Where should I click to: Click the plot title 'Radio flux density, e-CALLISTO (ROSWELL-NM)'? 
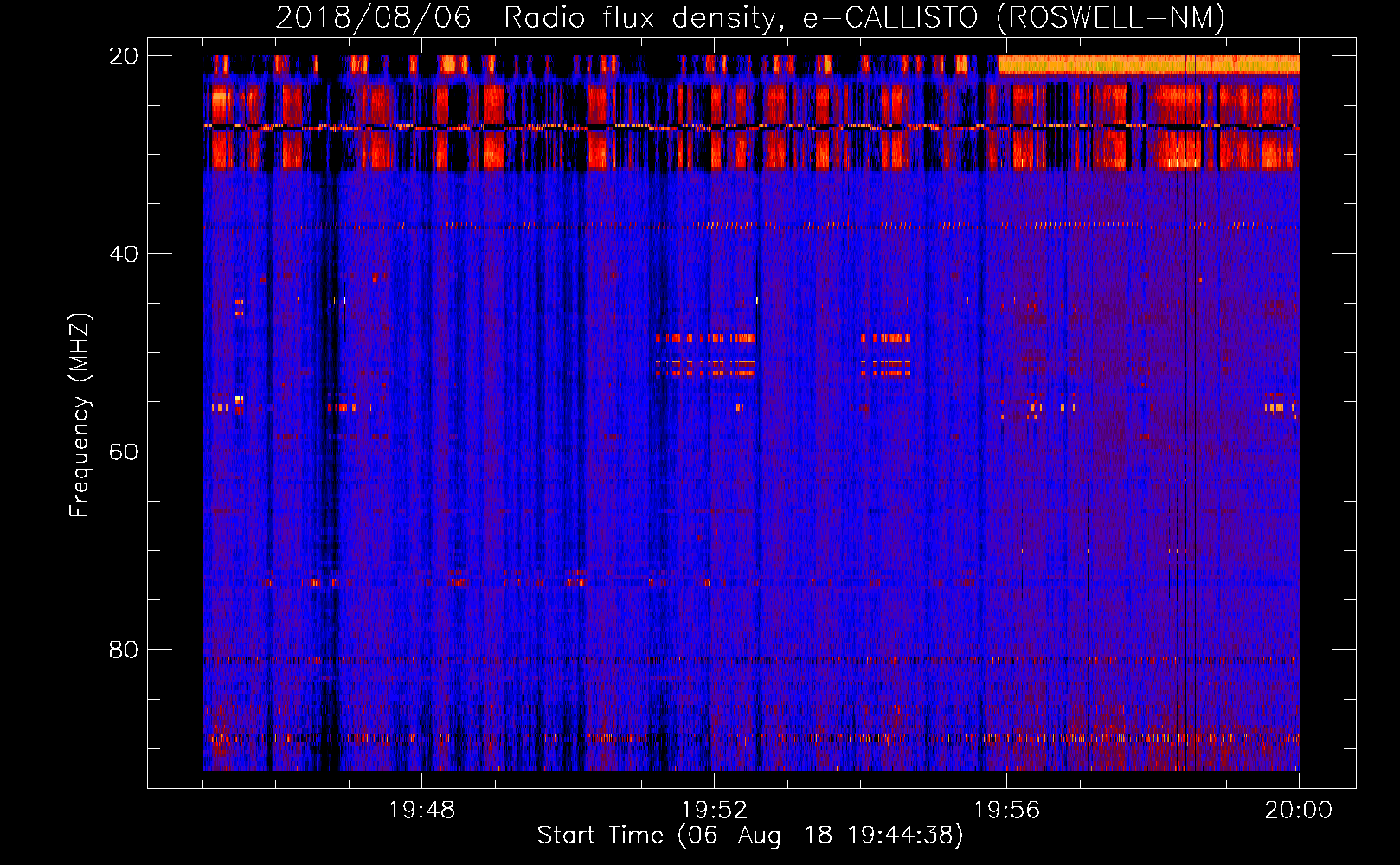864,17
